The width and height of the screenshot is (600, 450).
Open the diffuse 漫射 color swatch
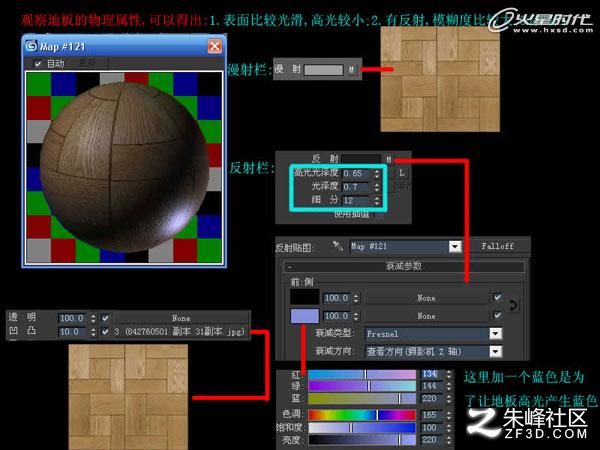coord(324,70)
